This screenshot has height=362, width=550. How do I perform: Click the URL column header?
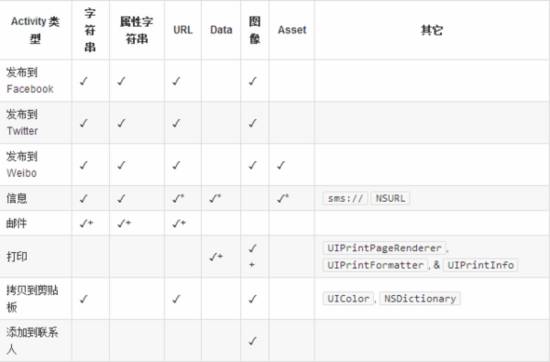[x=183, y=30]
